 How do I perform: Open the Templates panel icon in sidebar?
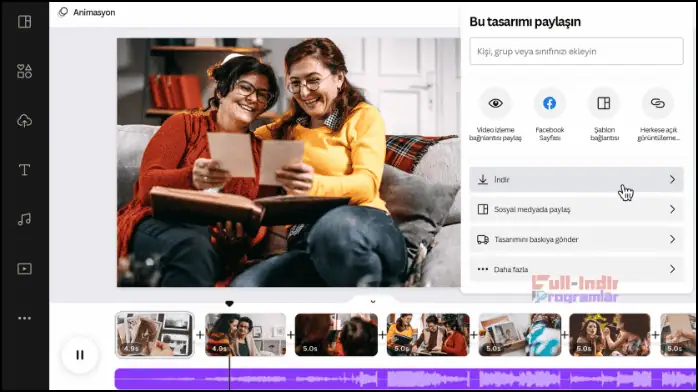[24, 21]
